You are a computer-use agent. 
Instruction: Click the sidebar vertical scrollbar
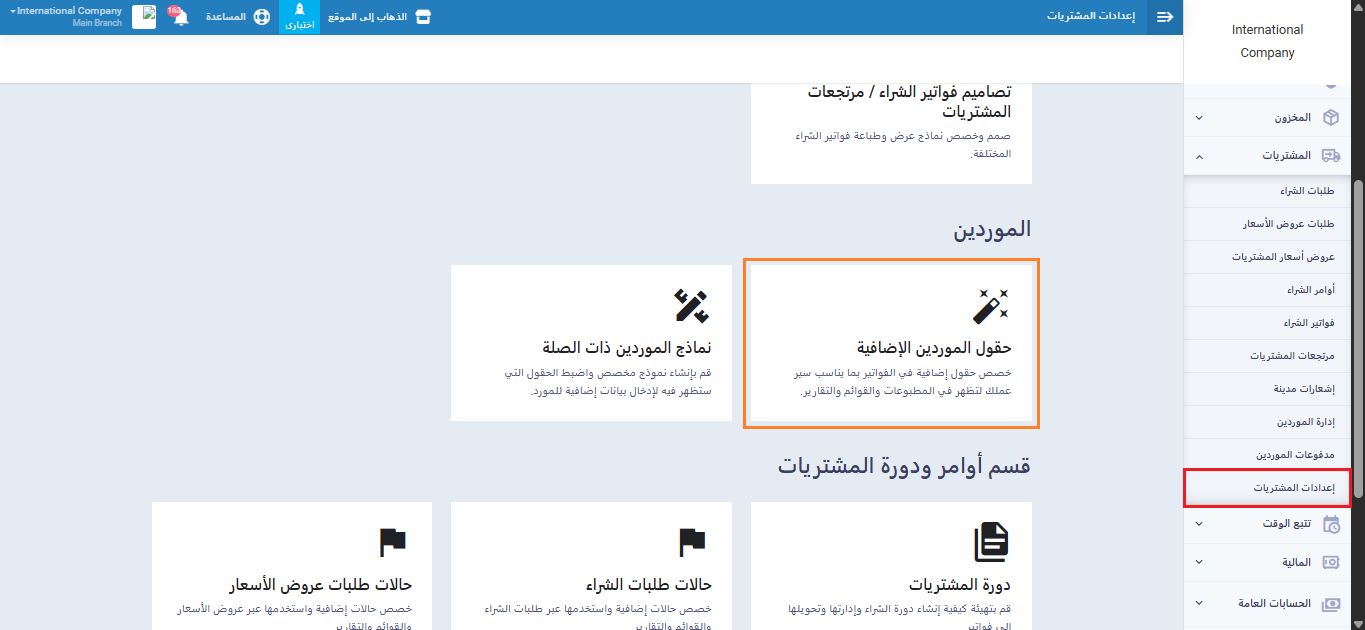coord(1357,300)
